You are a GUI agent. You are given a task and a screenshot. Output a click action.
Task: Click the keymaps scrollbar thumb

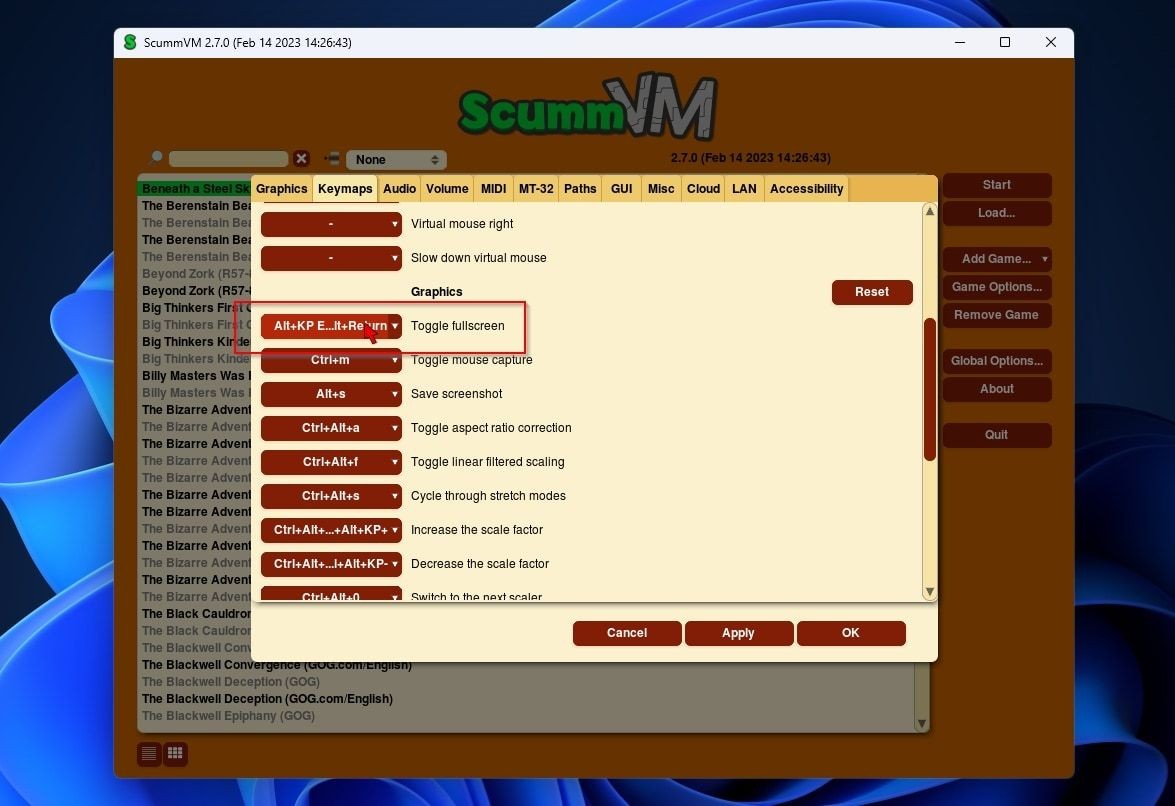pyautogui.click(x=930, y=390)
